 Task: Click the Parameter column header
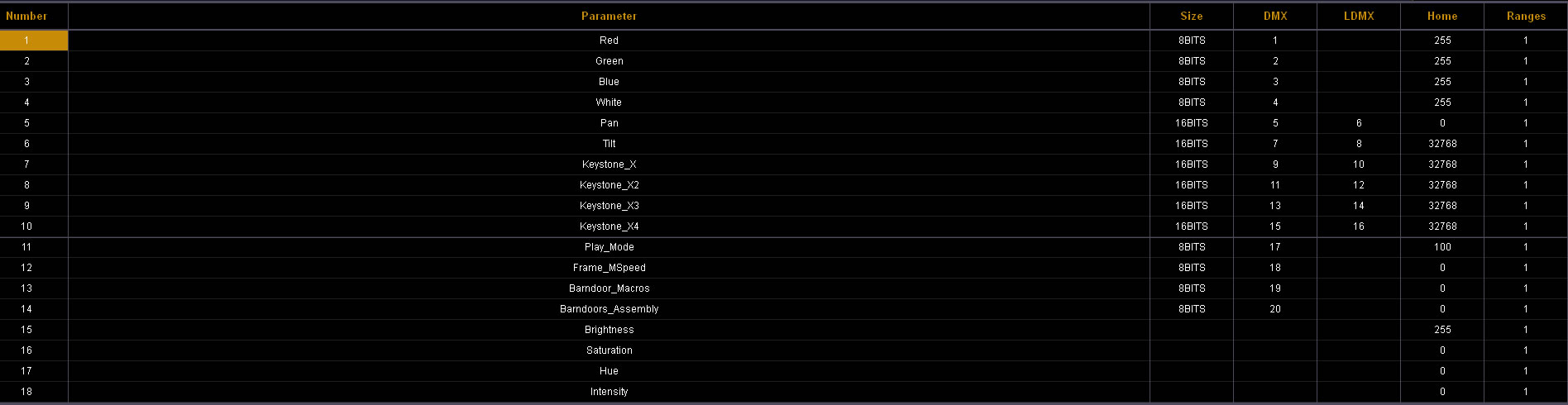(609, 16)
